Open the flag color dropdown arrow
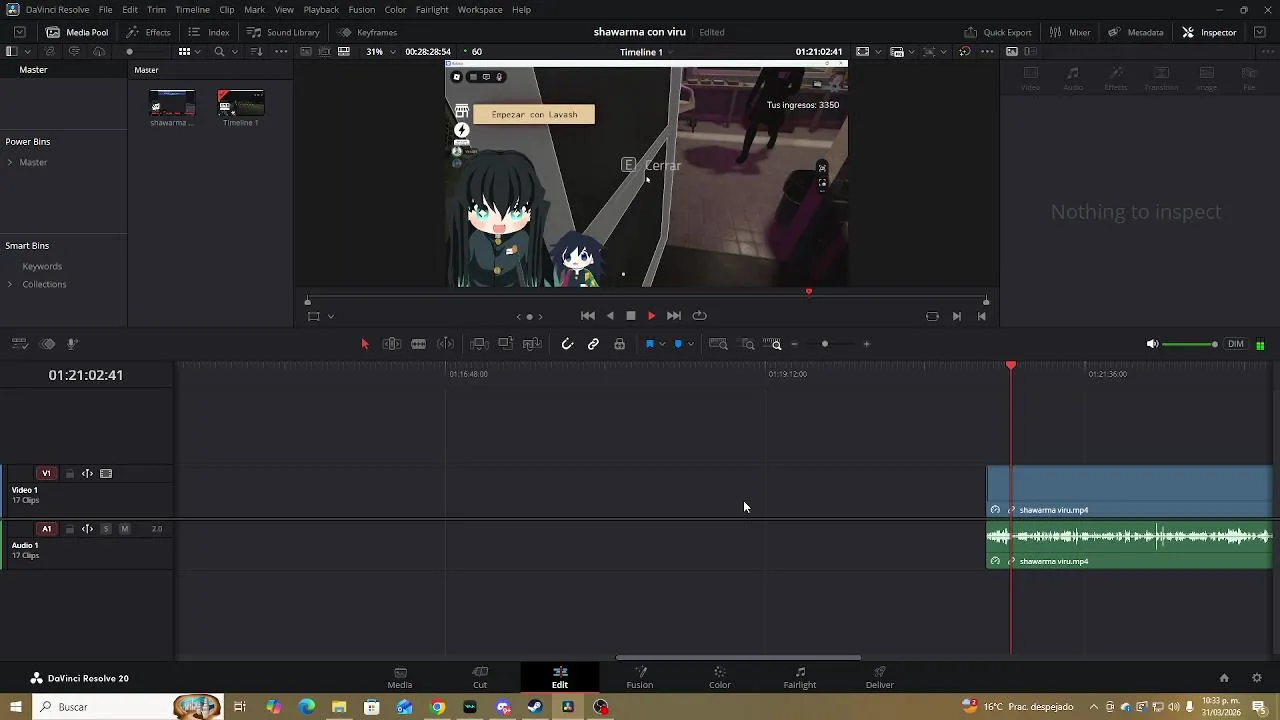1280x720 pixels. [662, 344]
